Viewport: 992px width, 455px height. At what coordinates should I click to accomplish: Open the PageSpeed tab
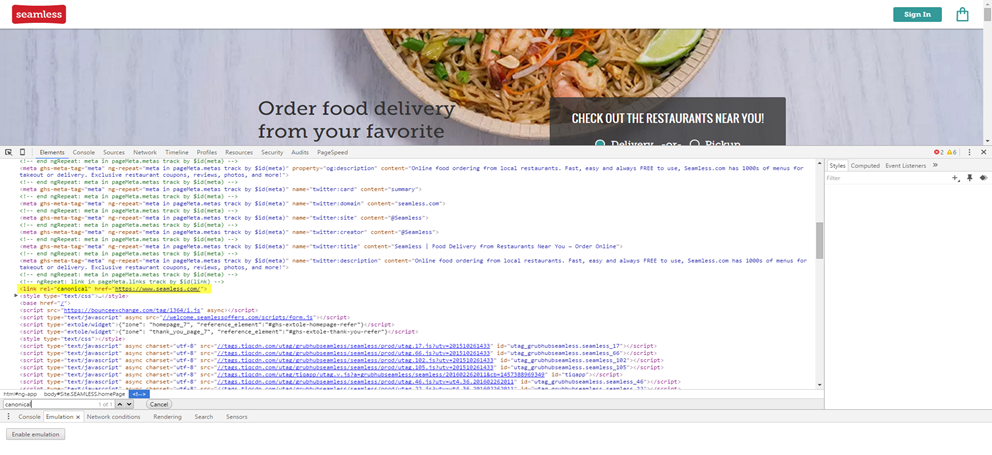pyautogui.click(x=332, y=153)
